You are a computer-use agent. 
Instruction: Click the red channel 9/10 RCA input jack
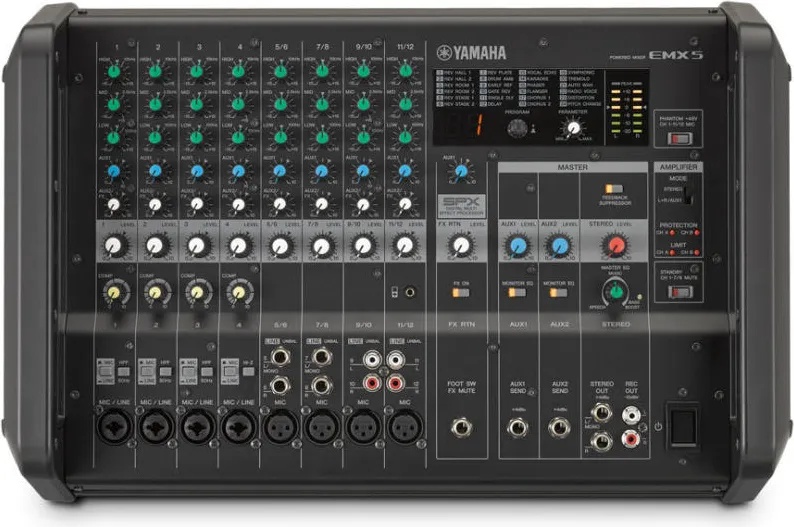pos(372,383)
